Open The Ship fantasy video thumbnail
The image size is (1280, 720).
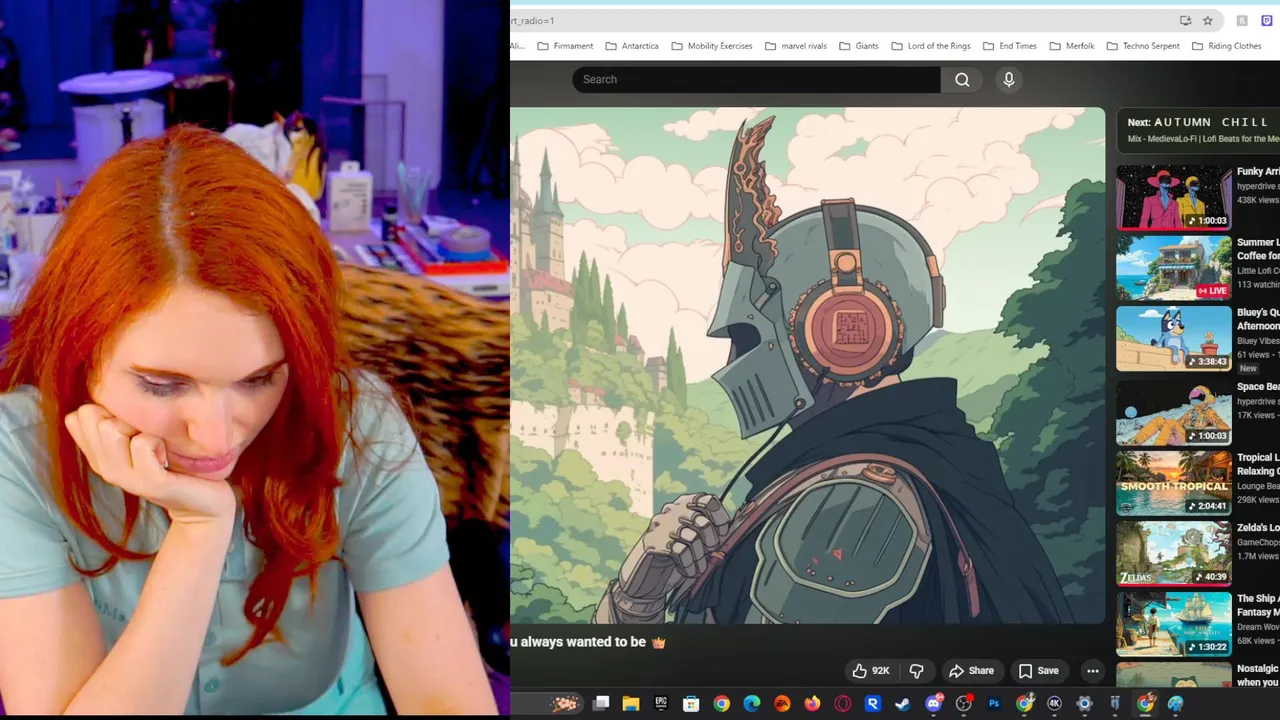1174,623
